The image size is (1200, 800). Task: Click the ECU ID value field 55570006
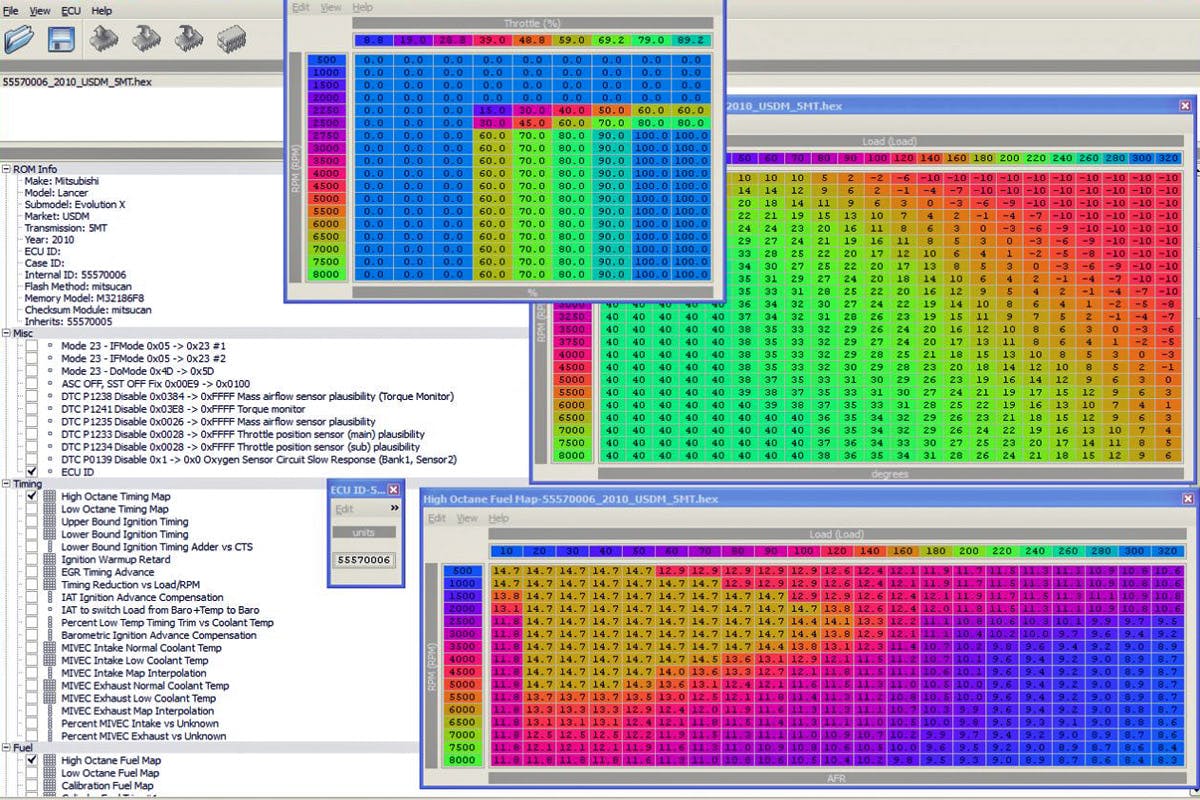(x=364, y=560)
